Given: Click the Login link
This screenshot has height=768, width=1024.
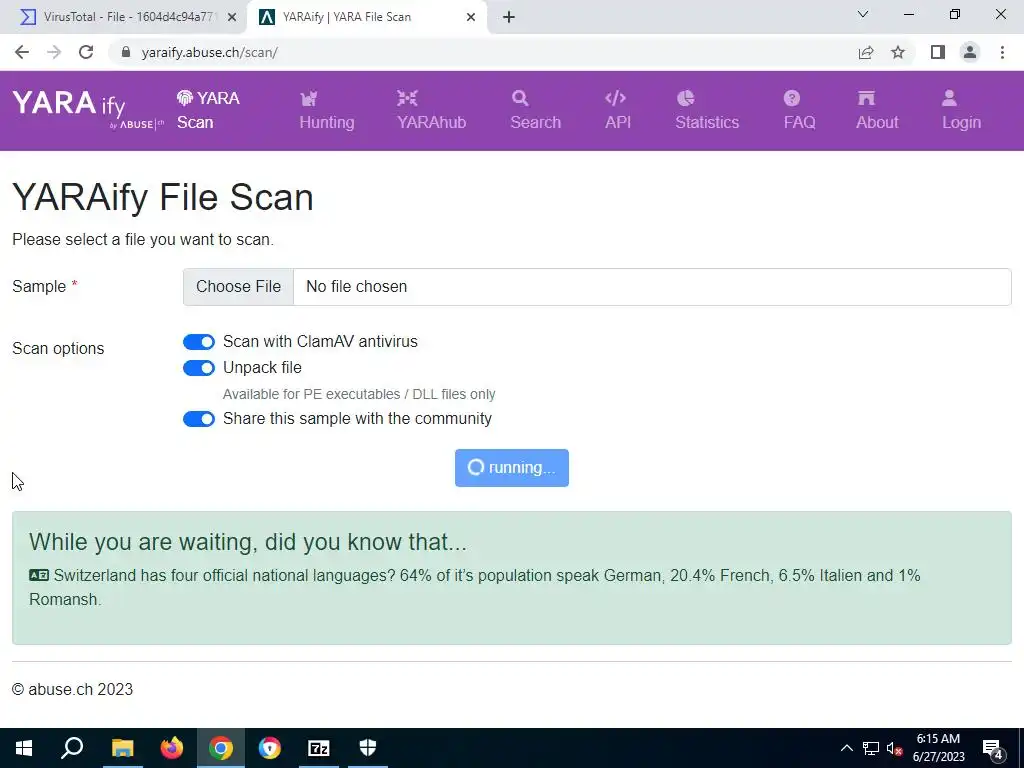Looking at the screenshot, I should (961, 110).
